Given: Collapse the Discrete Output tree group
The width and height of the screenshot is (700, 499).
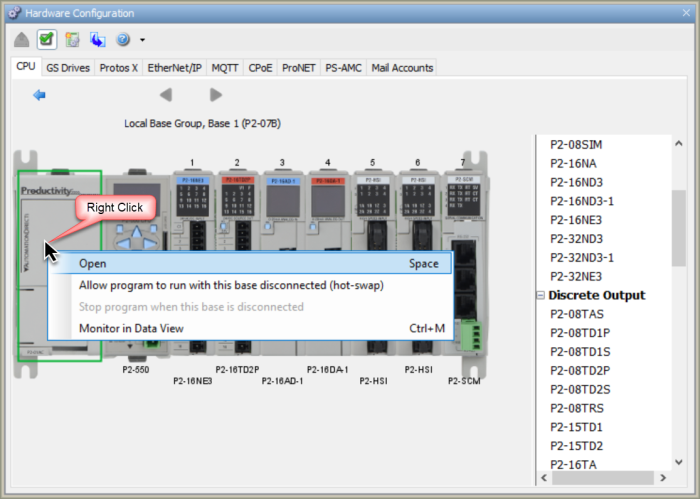Looking at the screenshot, I should (541, 296).
